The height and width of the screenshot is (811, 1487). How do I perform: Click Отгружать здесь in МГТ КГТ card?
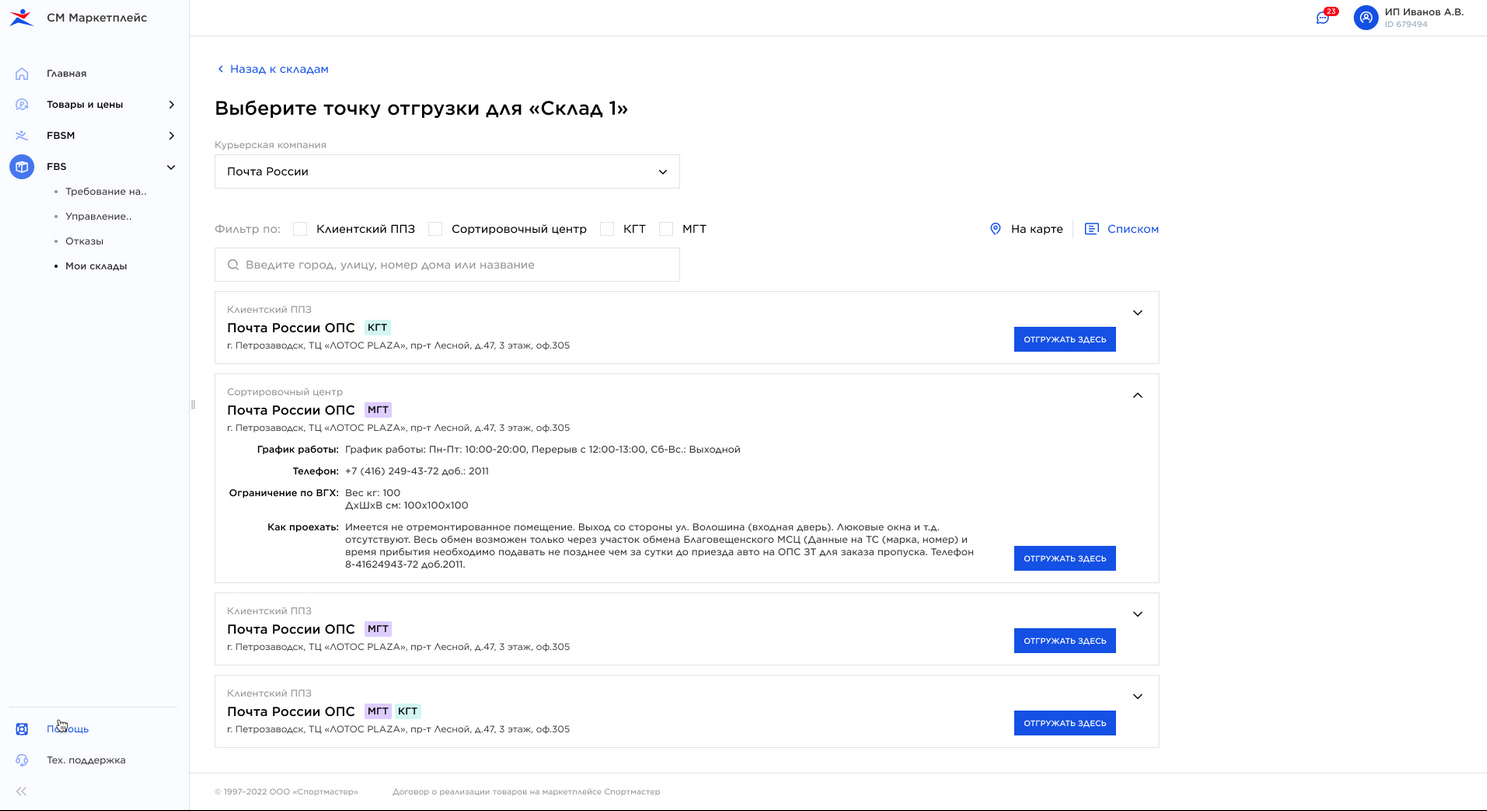[x=1064, y=723]
